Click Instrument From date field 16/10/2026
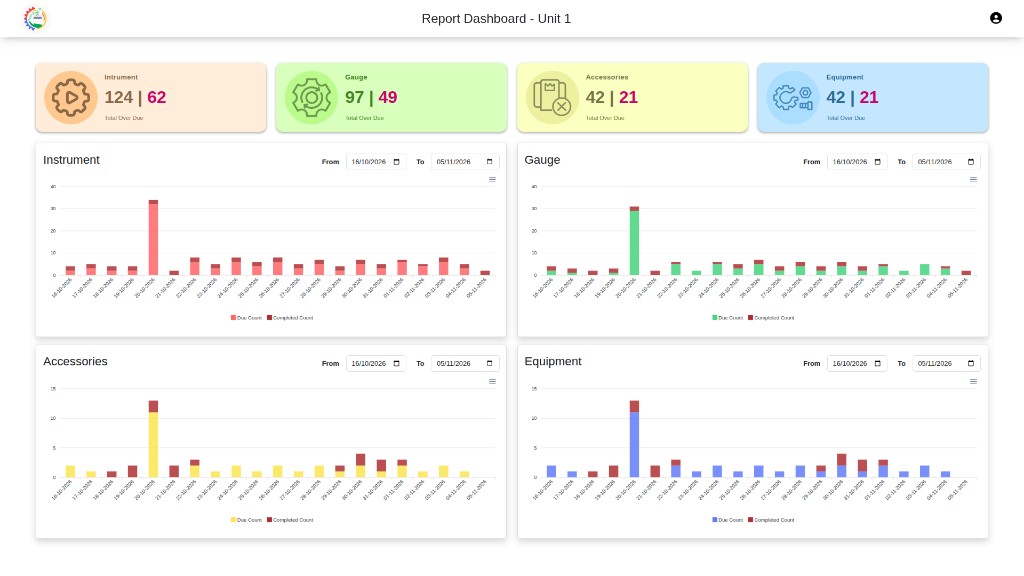Screen dimensions: 1024x576 tap(376, 162)
